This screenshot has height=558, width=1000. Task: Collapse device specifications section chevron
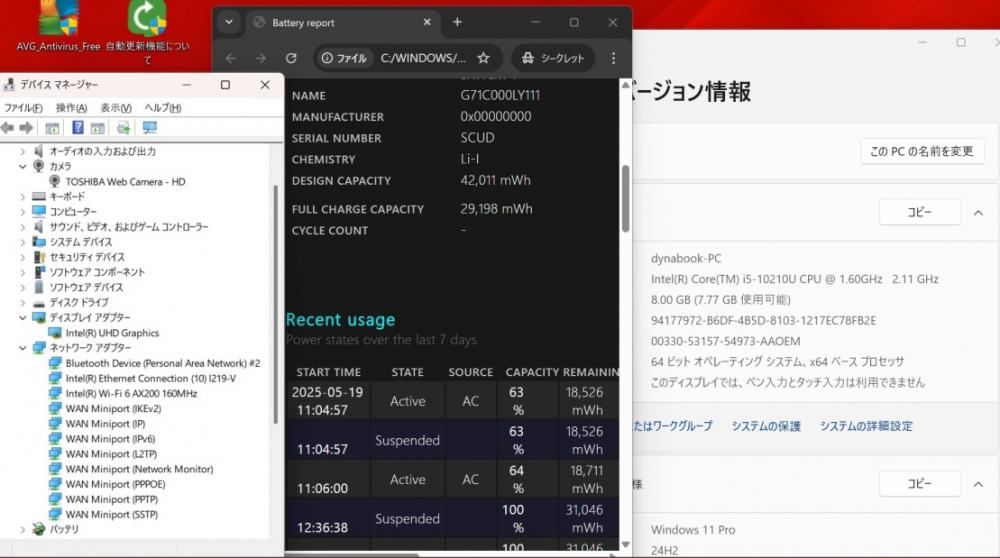(978, 213)
